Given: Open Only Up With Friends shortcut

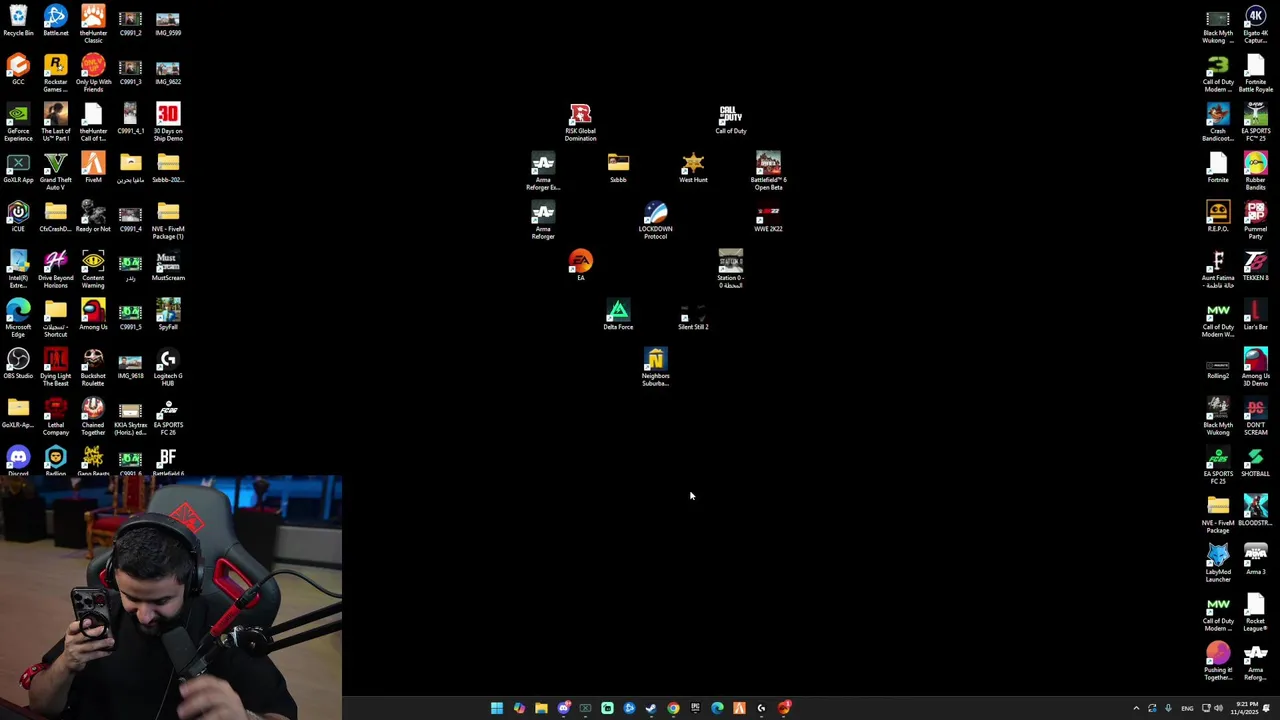Looking at the screenshot, I should coord(93,73).
